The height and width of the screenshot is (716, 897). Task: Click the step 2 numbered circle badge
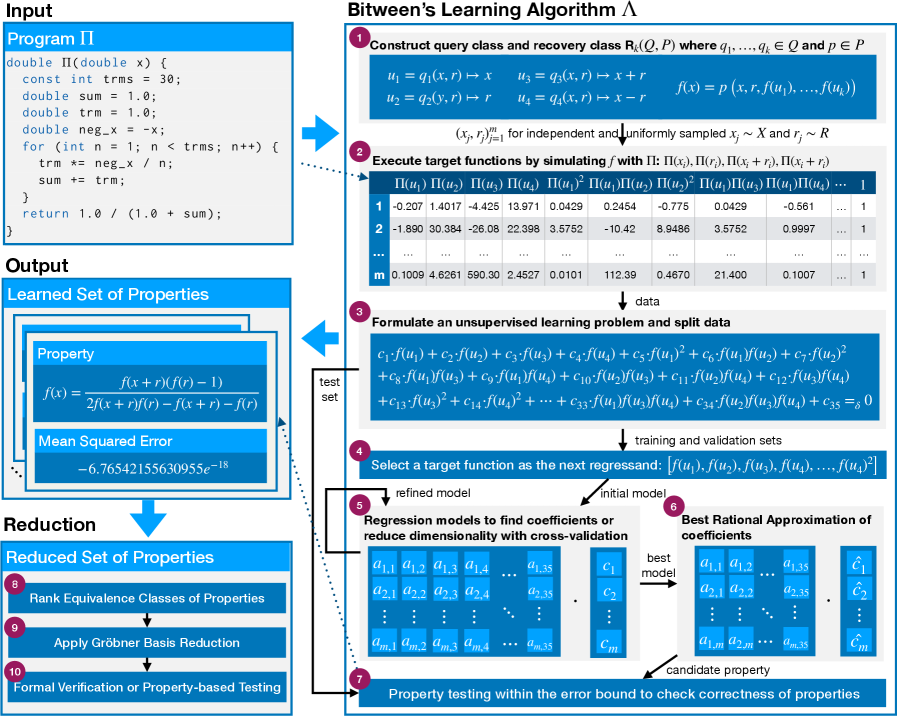[x=358, y=151]
